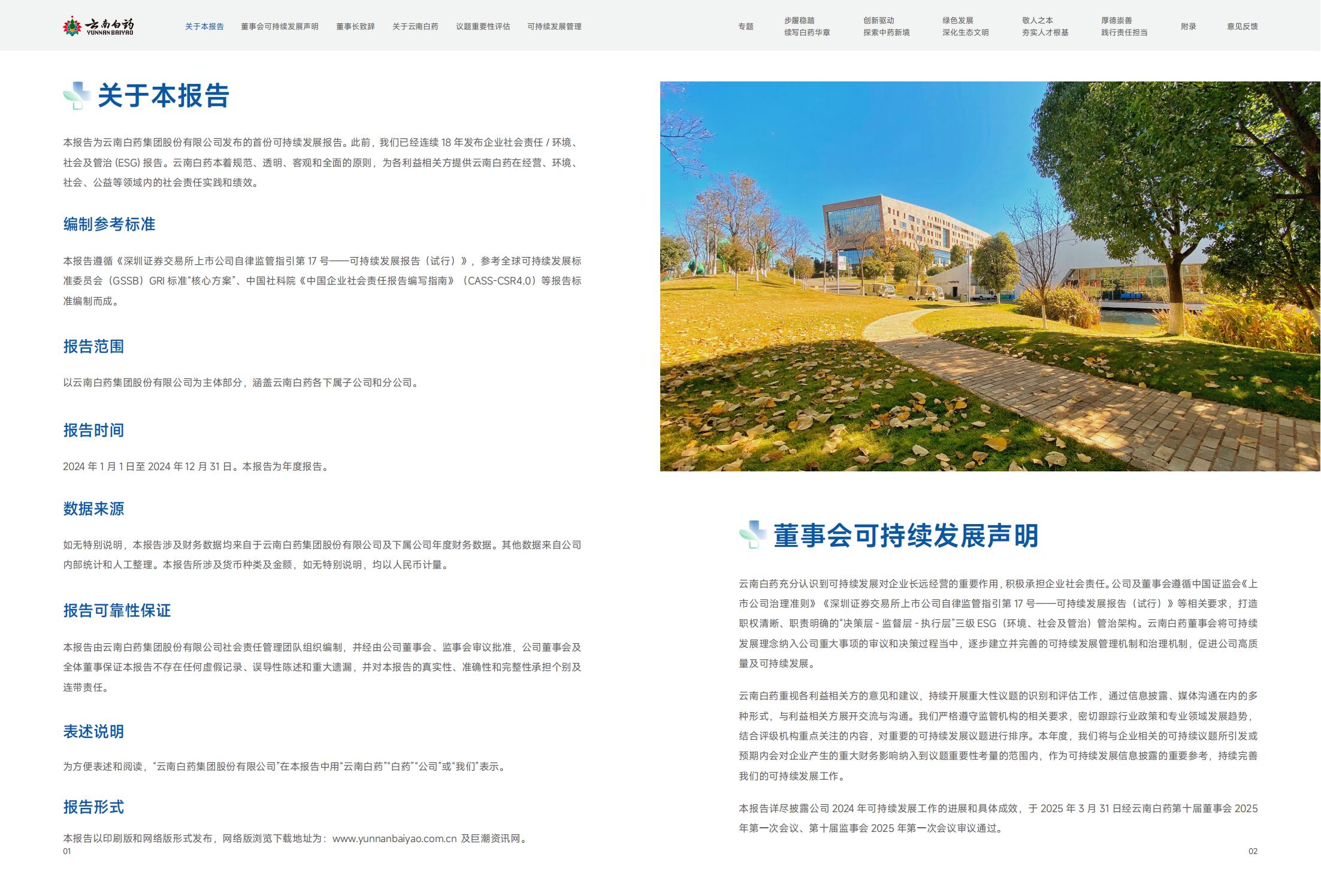Click the 报告可靠性保证 subheading

tap(117, 610)
